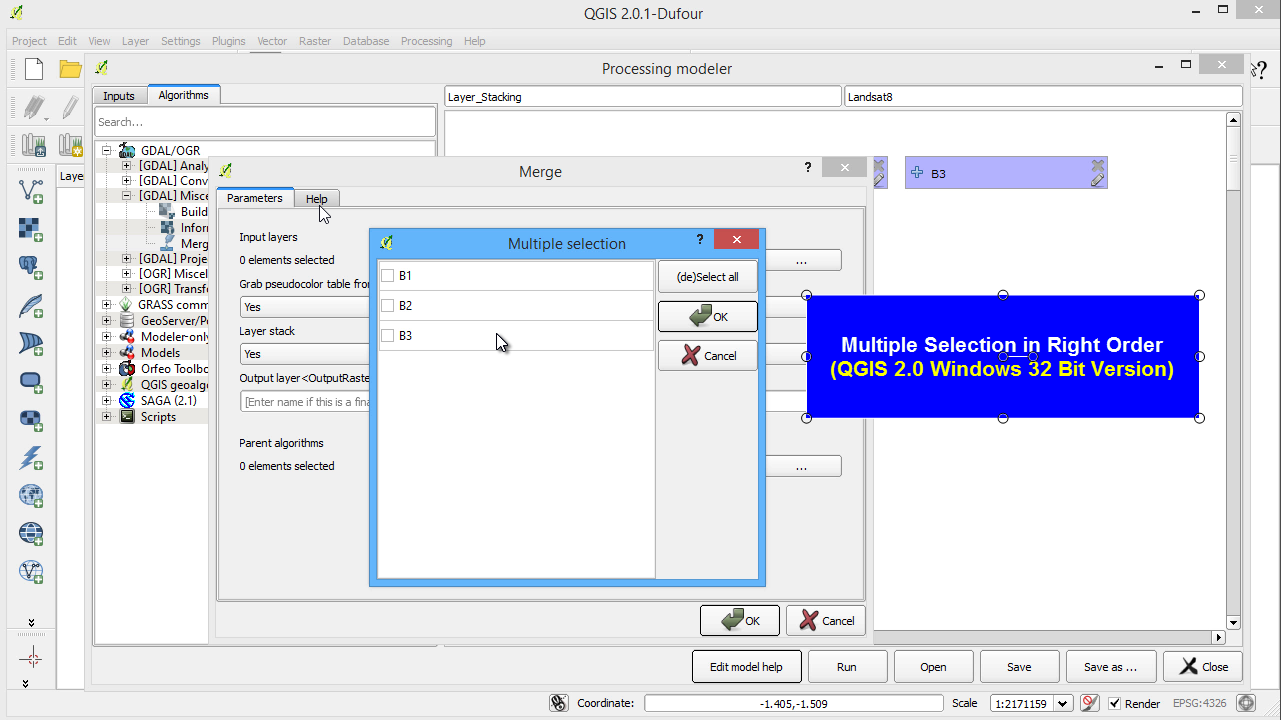The width and height of the screenshot is (1281, 720).
Task: Click the Add Raster Layer checkered icon
Action: pyautogui.click(x=31, y=228)
